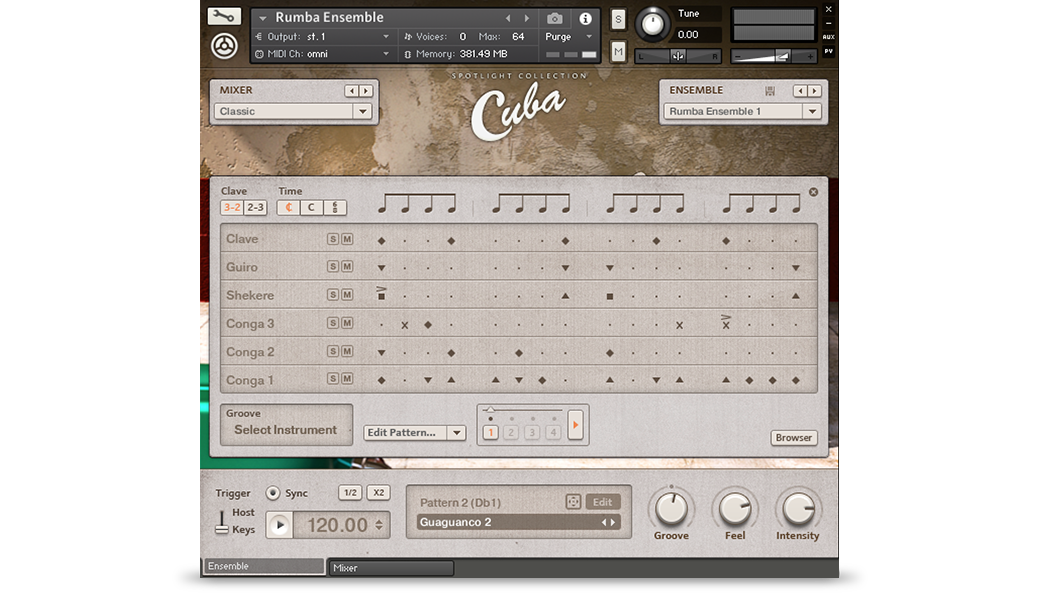Select previous mixer preset arrow

(351, 91)
